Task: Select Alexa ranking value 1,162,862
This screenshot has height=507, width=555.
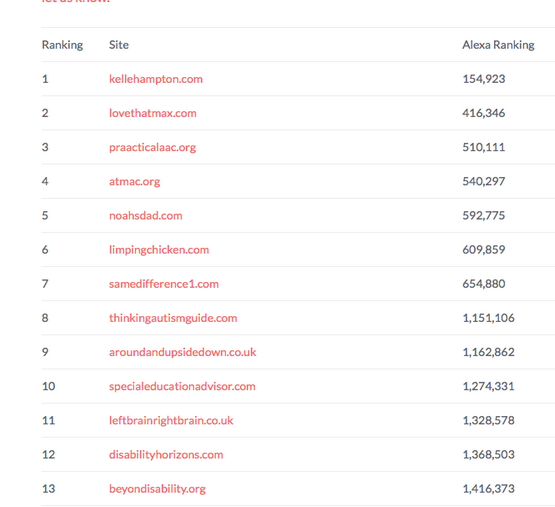Action: [488, 352]
